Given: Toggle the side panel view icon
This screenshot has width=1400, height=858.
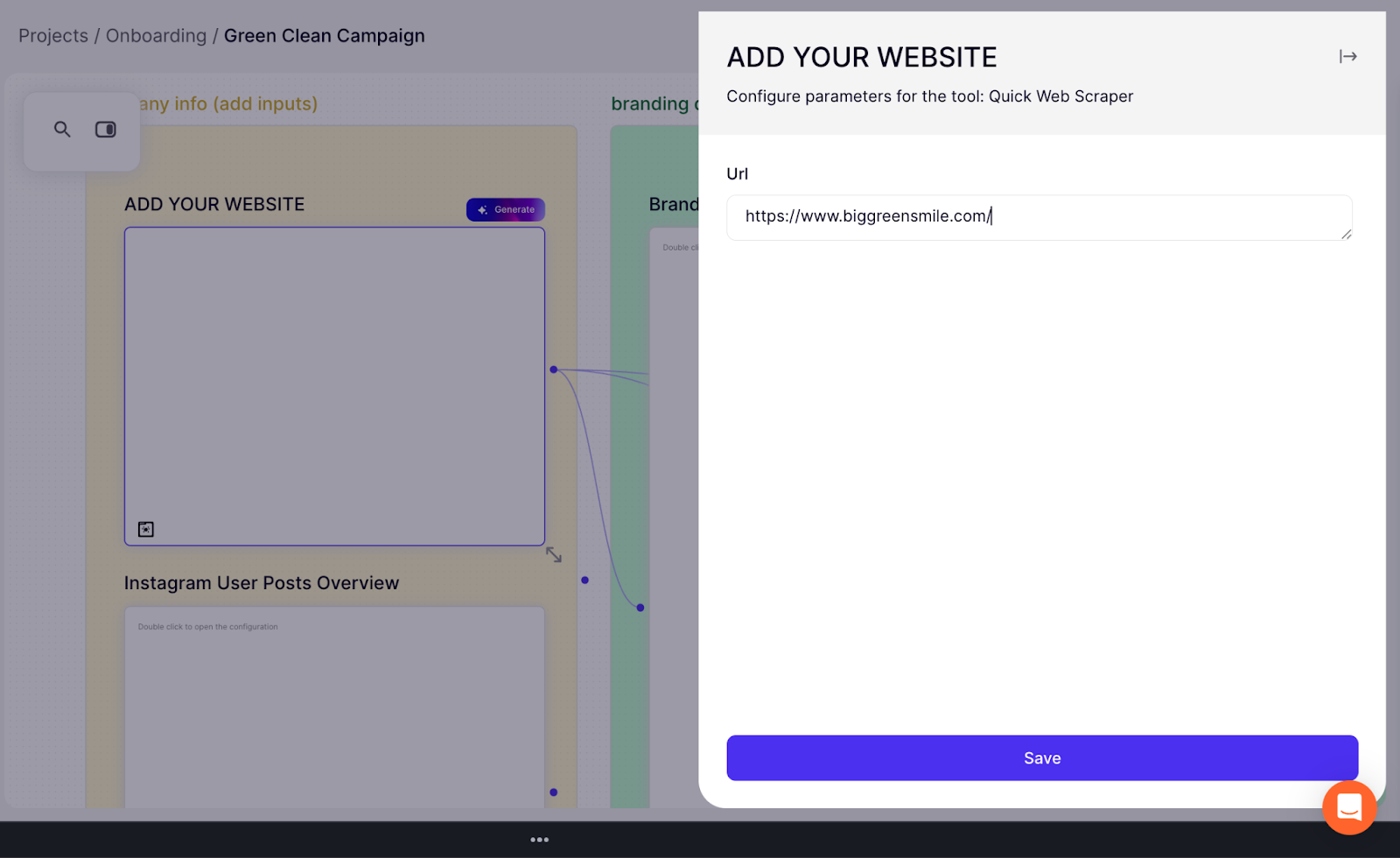Looking at the screenshot, I should (x=106, y=130).
